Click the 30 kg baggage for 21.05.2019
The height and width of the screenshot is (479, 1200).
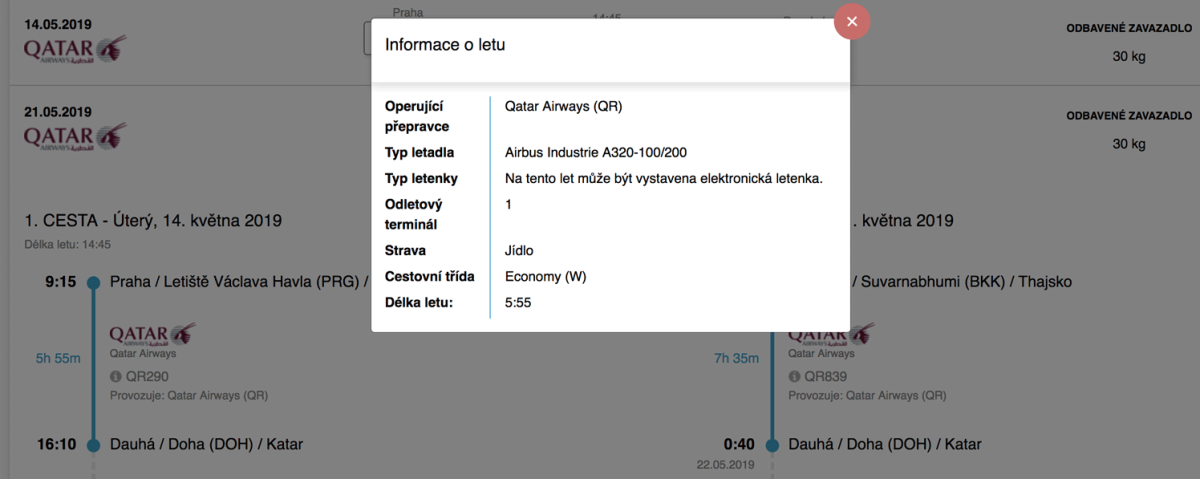(1128, 143)
